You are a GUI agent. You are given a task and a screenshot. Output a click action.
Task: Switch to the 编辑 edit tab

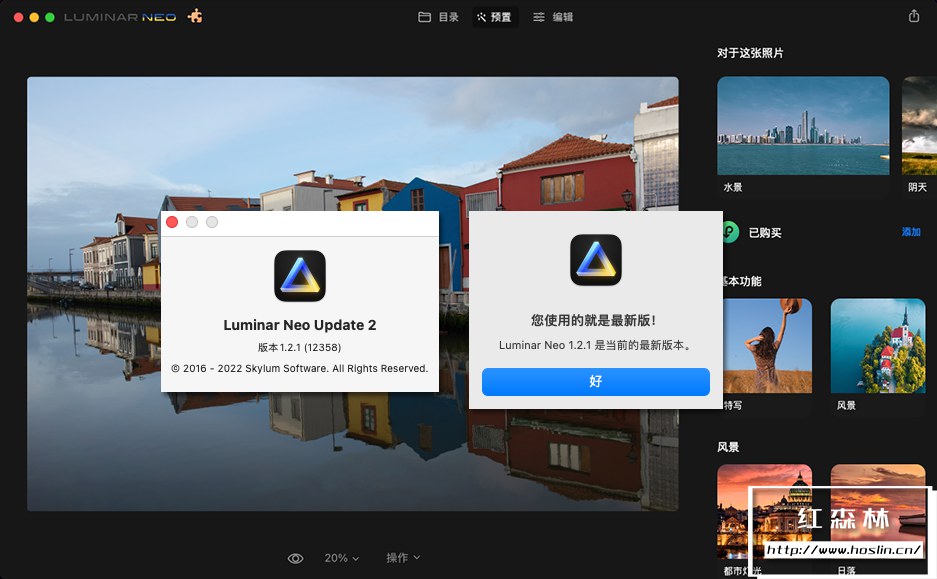[553, 17]
